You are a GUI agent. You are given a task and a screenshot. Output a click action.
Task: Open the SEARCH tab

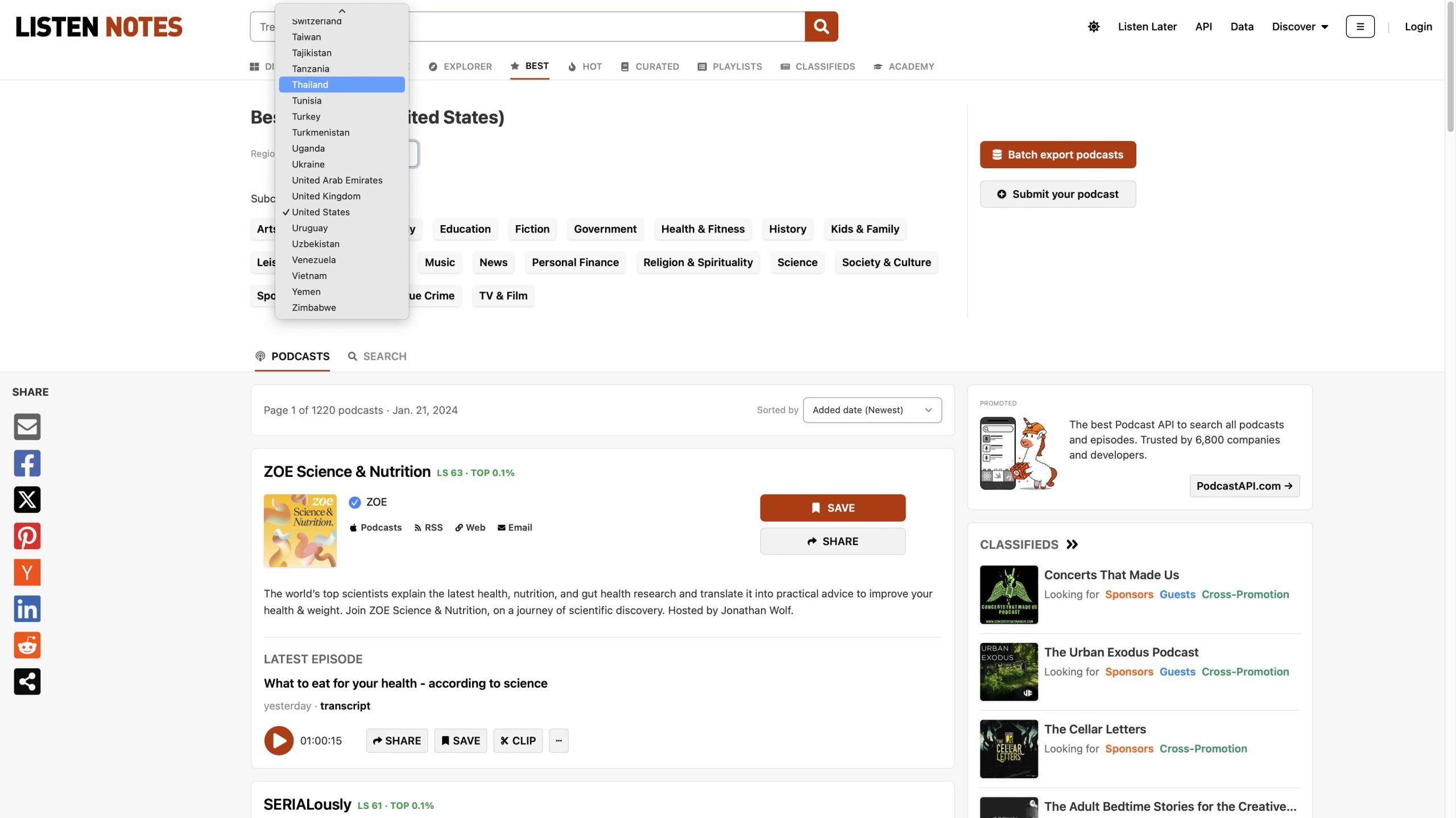(377, 356)
